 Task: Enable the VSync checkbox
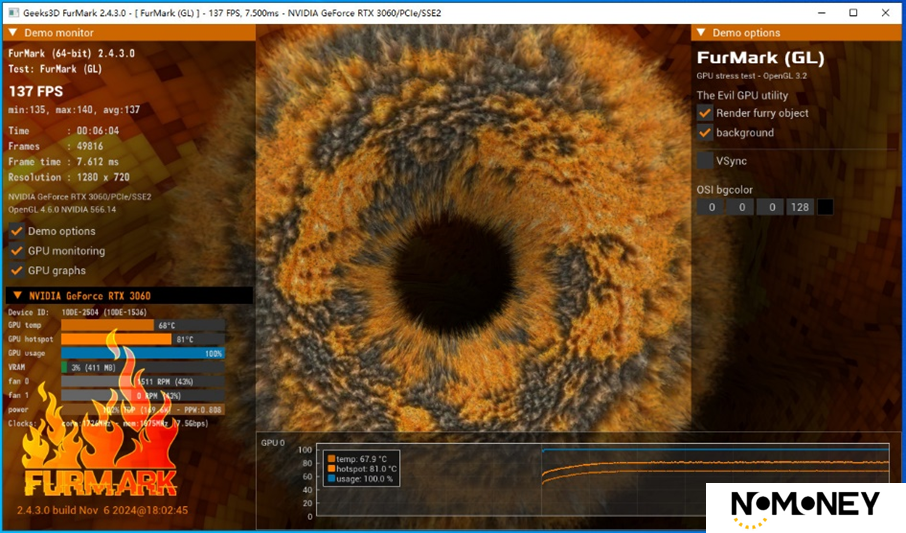coord(705,161)
